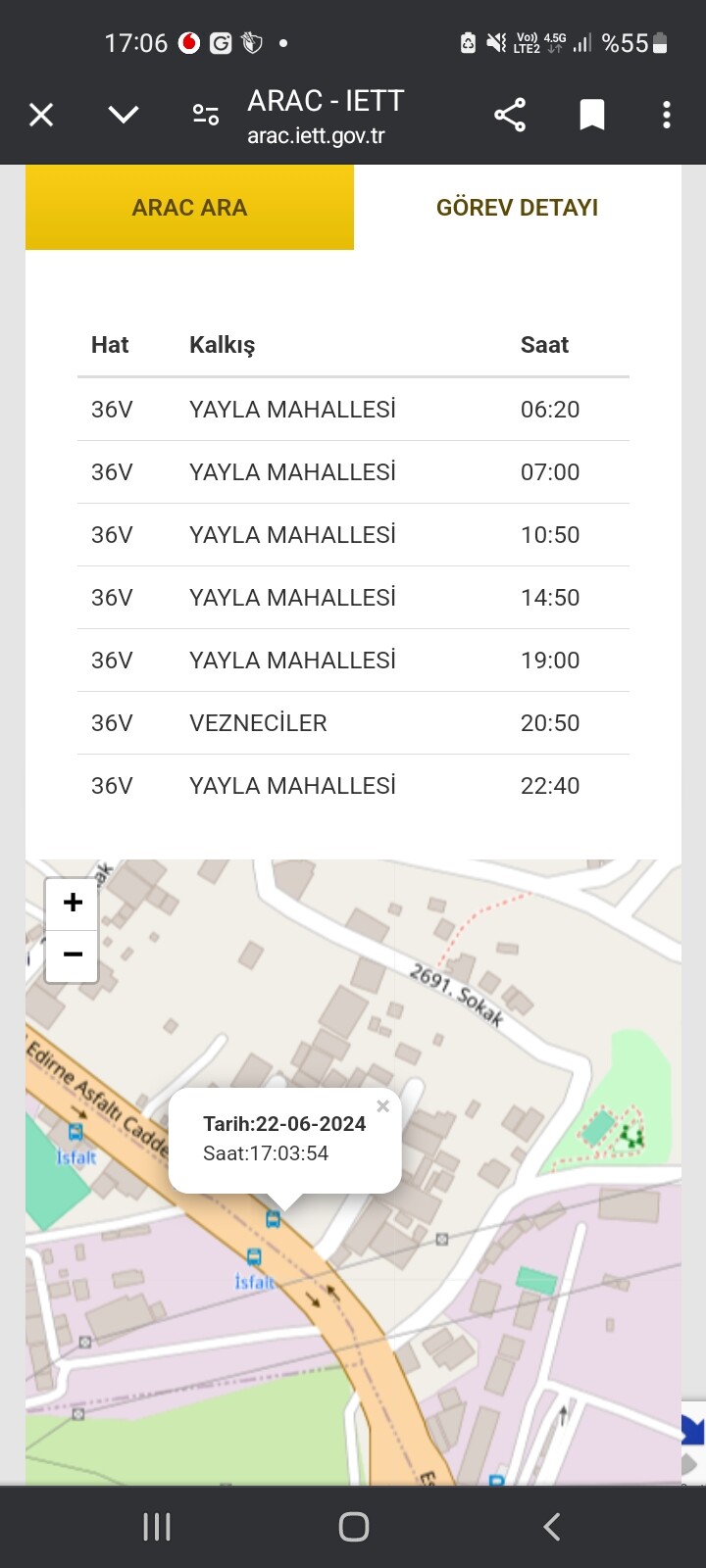Screen dimensions: 706x1568
Task: Tap the Android home button
Action: coord(353,1526)
